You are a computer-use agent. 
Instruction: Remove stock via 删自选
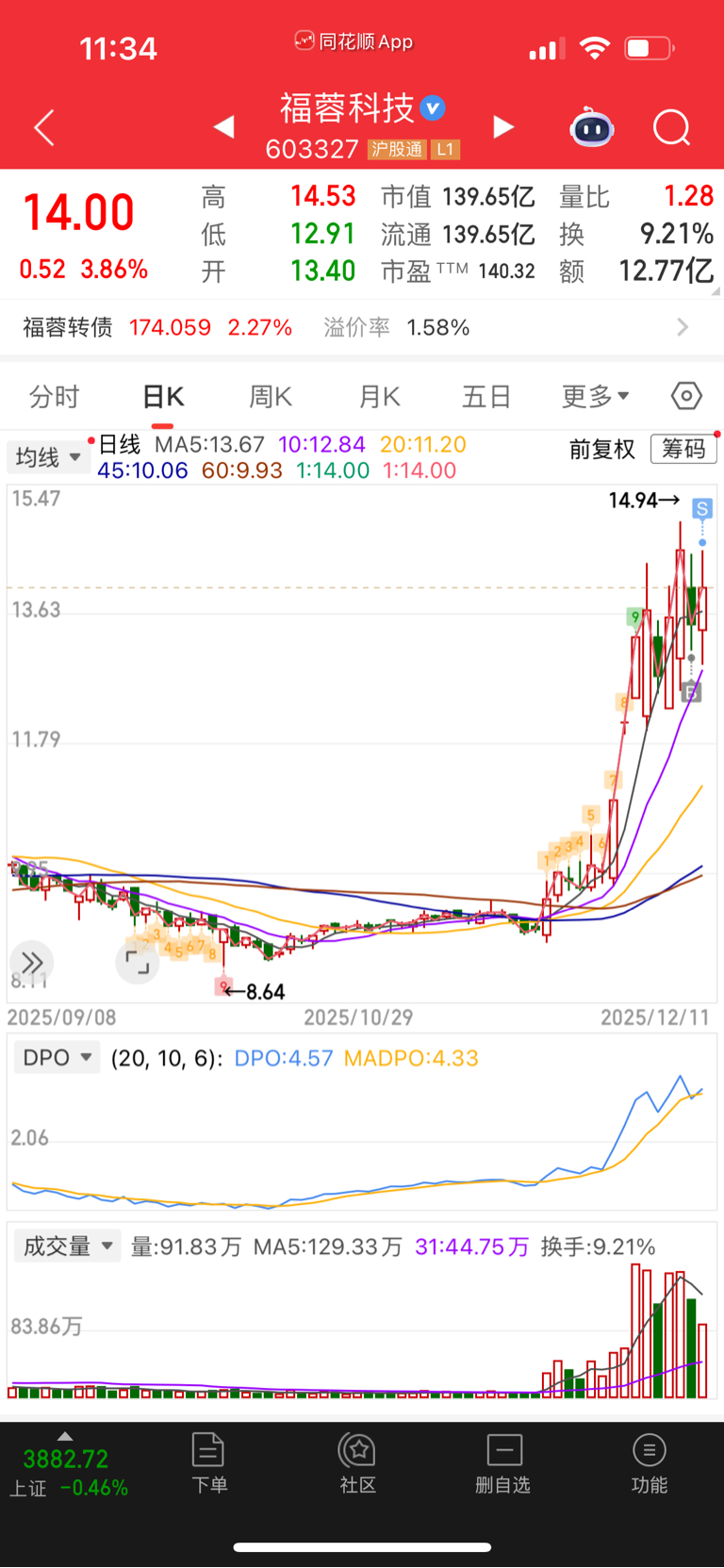point(503,1463)
